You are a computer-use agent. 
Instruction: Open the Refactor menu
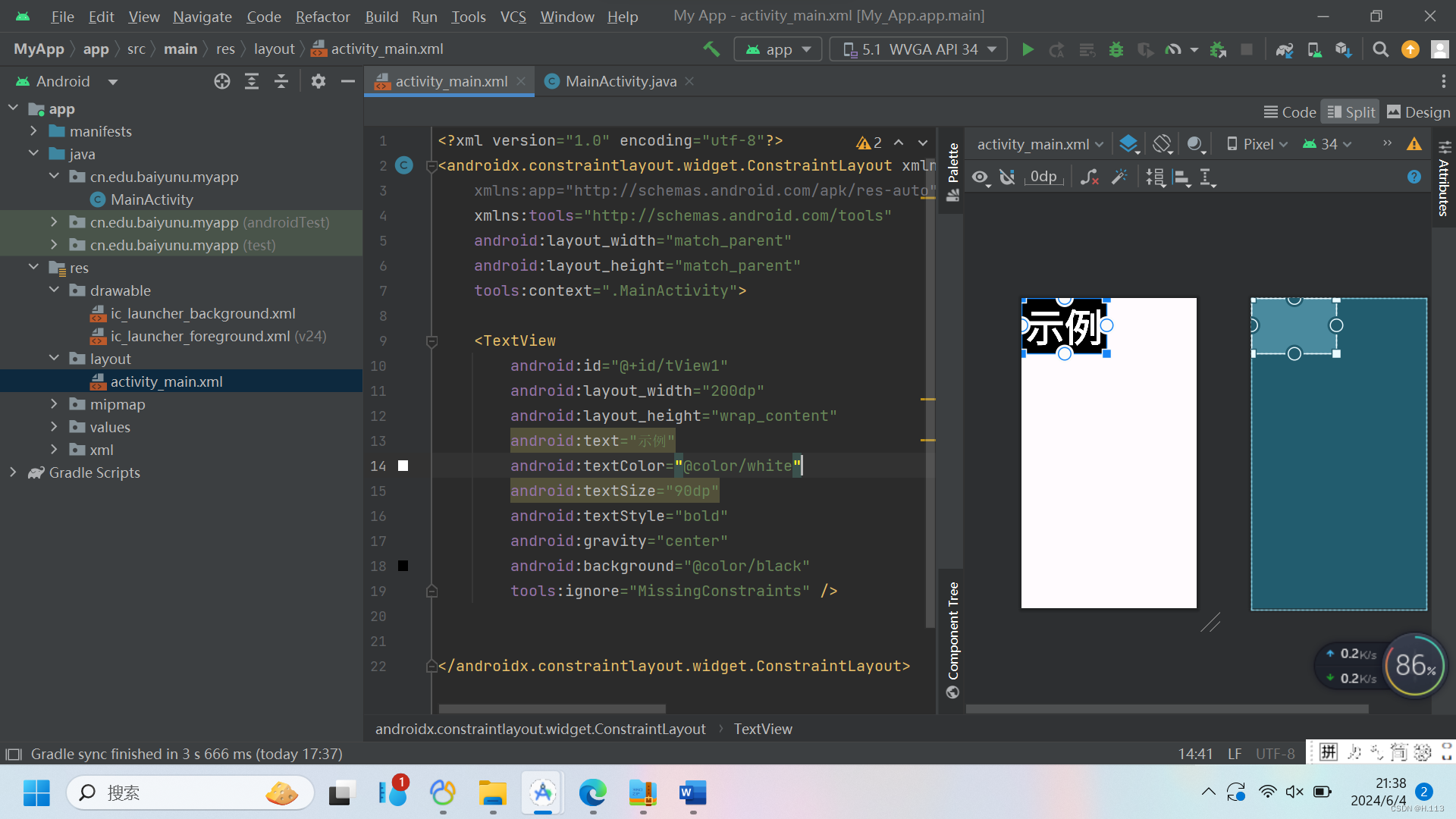point(322,17)
